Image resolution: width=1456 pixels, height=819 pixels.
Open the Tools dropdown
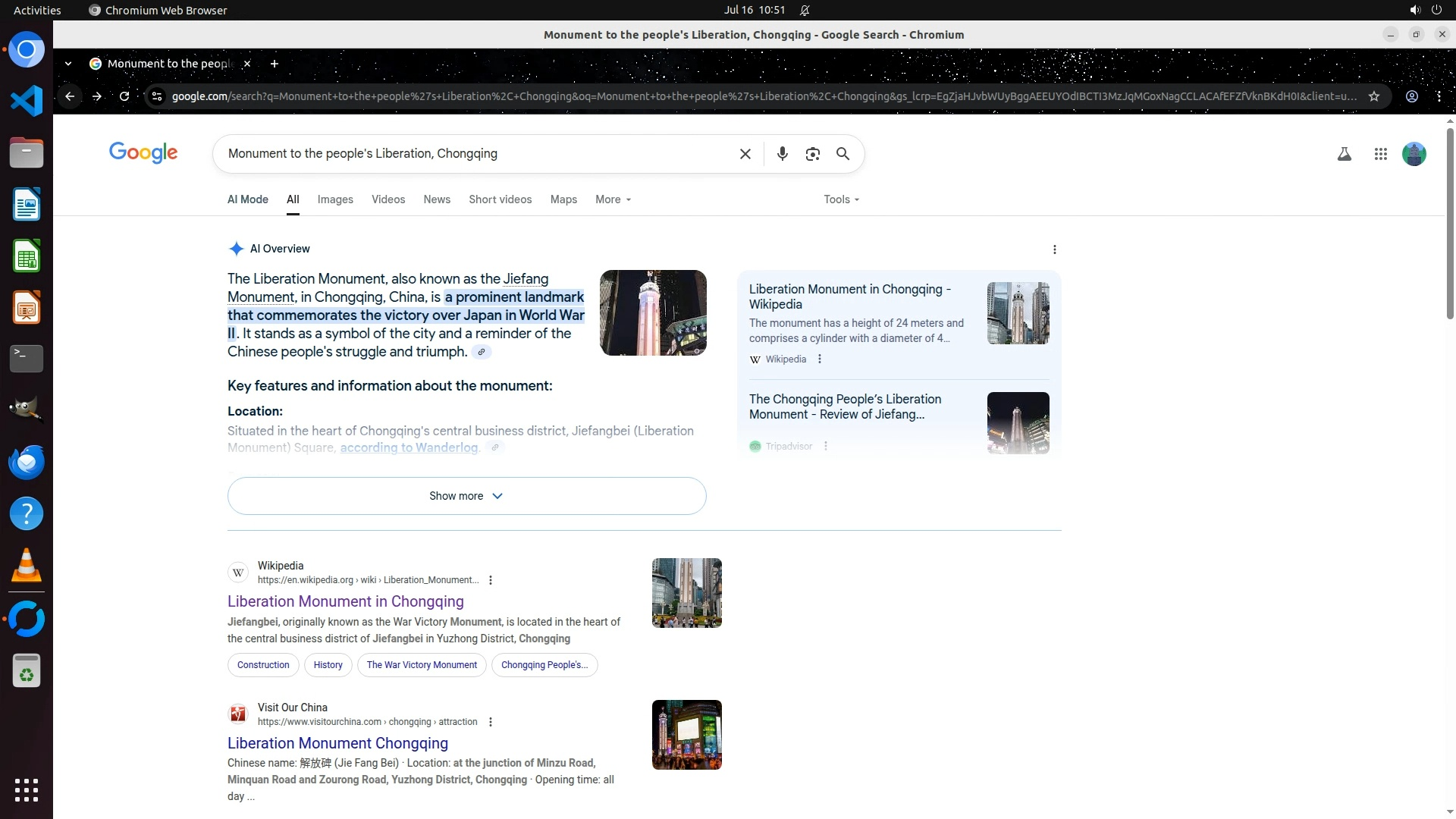click(841, 199)
